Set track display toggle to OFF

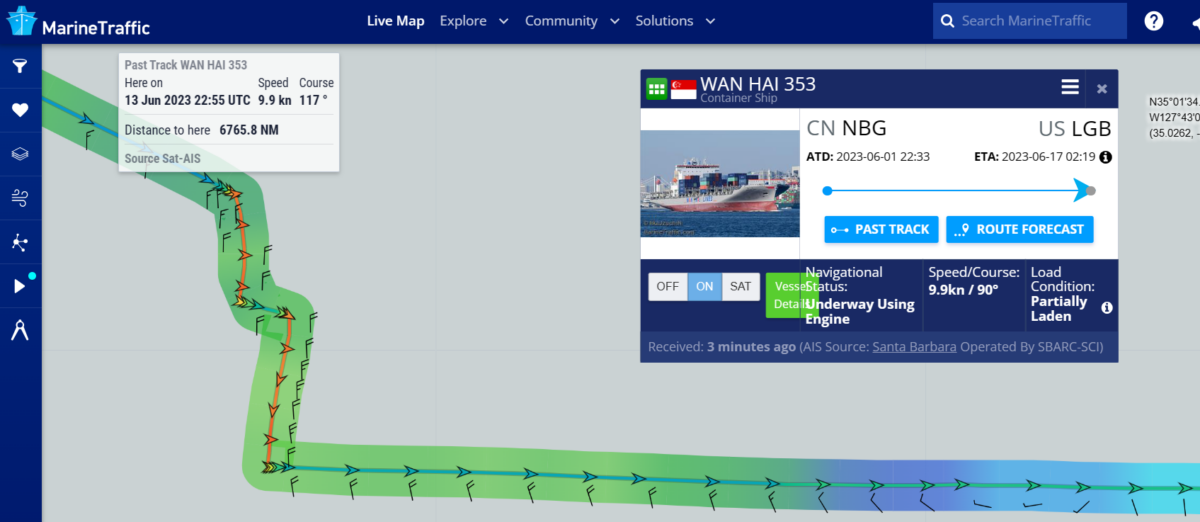pyautogui.click(x=668, y=286)
